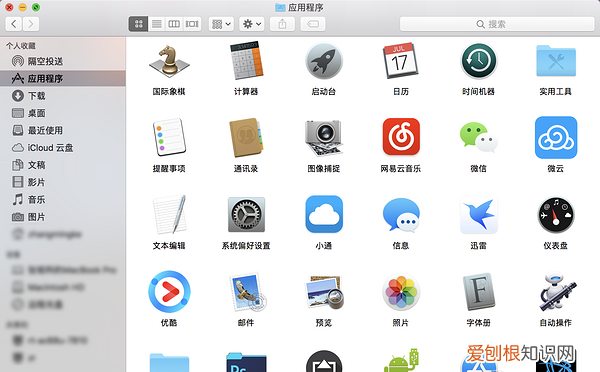This screenshot has width=600, height=372.
Task: Select the 迅雷 Thunder app icon
Action: pyautogui.click(x=478, y=215)
